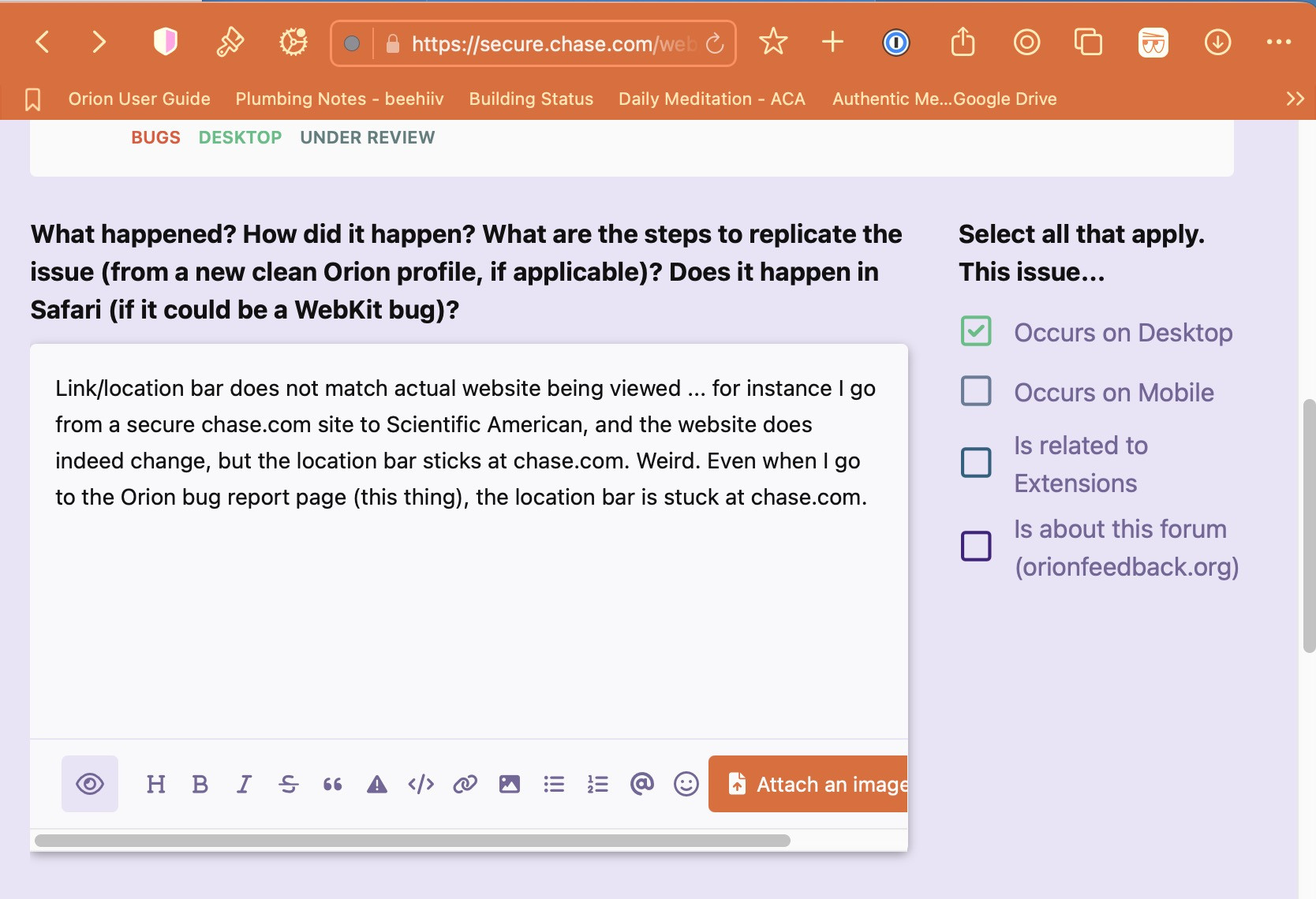Viewport: 1316px width, 899px height.
Task: Open the downloads icon in toolbar
Action: pos(1217,43)
